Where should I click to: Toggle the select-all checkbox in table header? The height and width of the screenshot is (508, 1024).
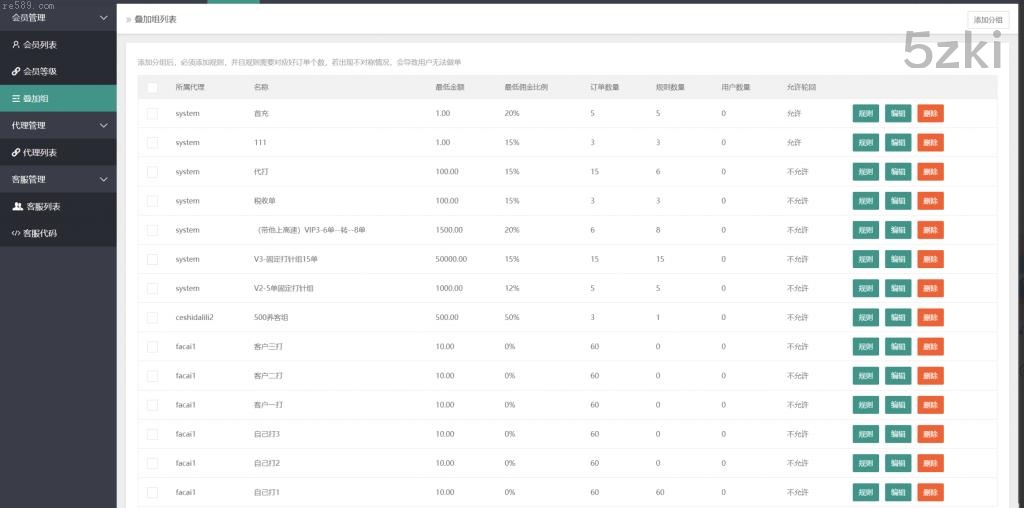click(152, 88)
